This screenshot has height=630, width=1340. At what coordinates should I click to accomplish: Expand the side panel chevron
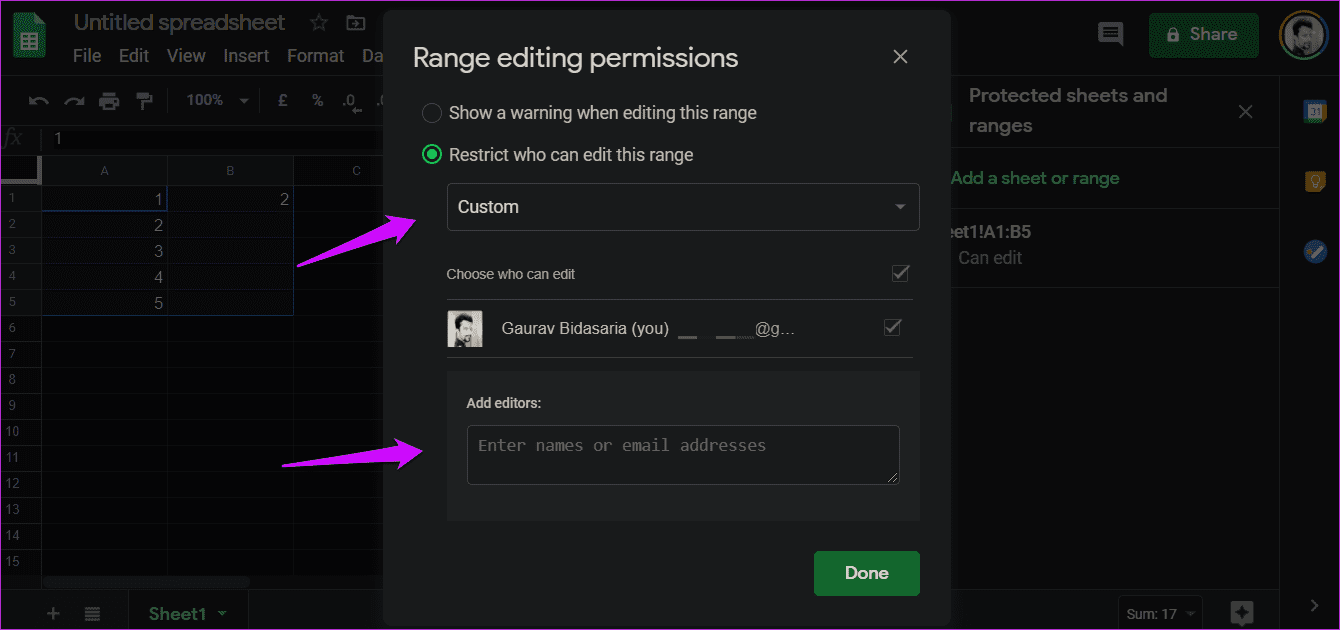(1314, 605)
